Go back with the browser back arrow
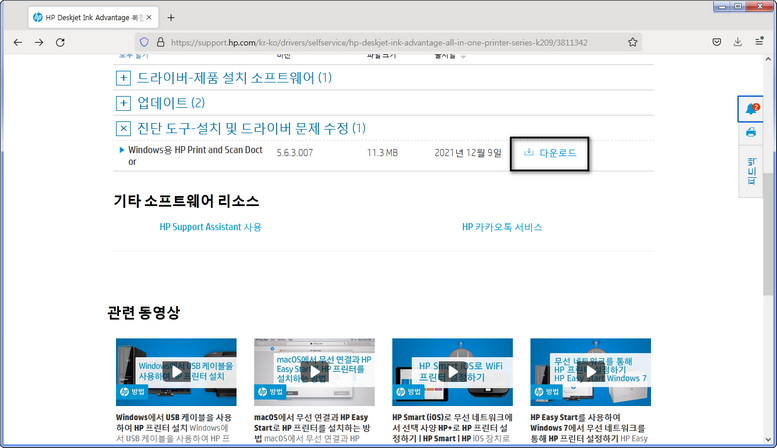Viewport: 777px width, 448px height. coord(18,43)
